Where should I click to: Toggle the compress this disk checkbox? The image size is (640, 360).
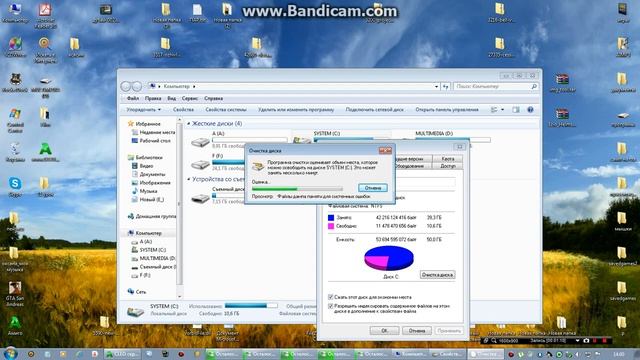click(x=331, y=297)
